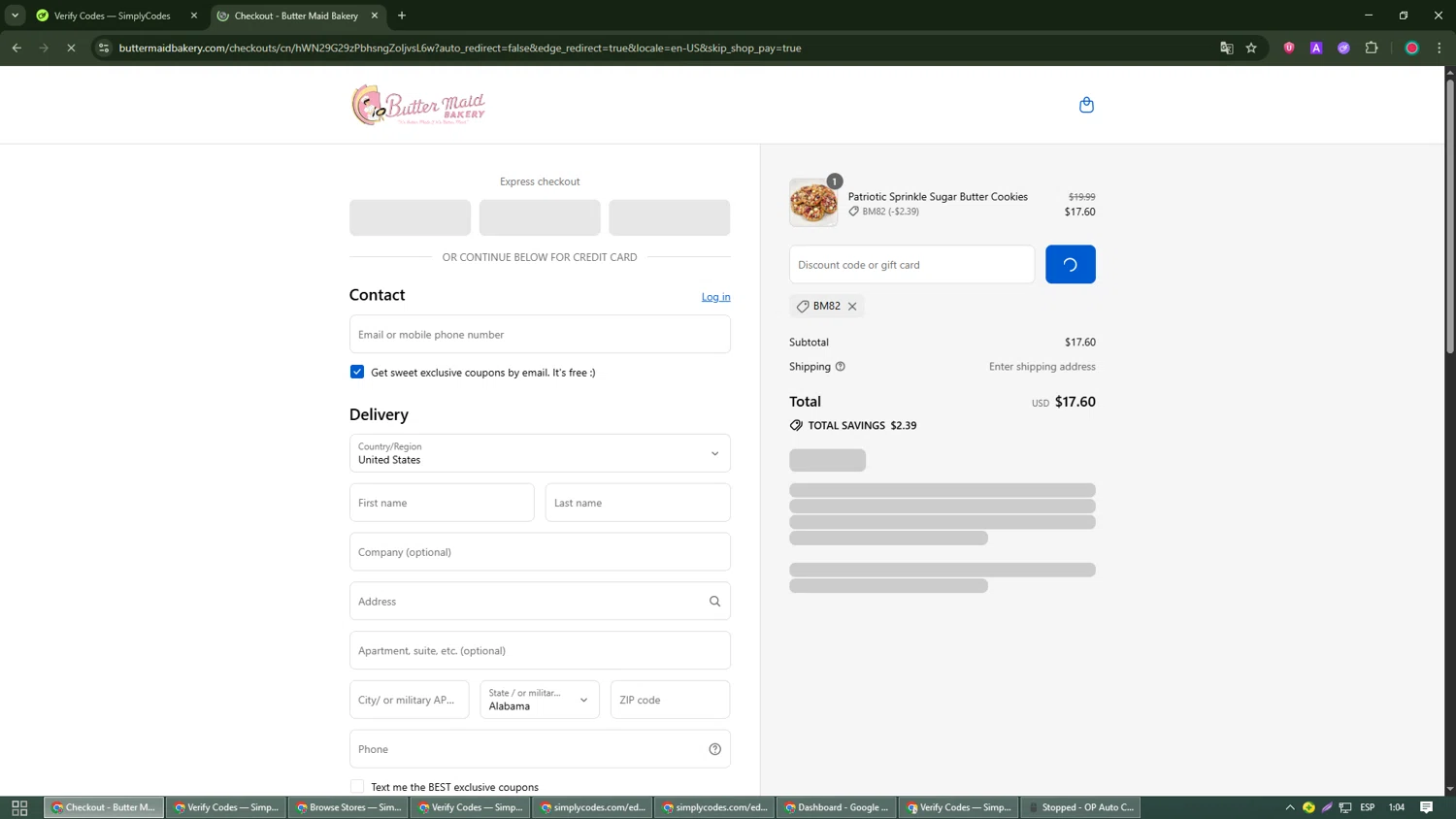
Task: Click the Company (optional) field
Action: pos(540,552)
